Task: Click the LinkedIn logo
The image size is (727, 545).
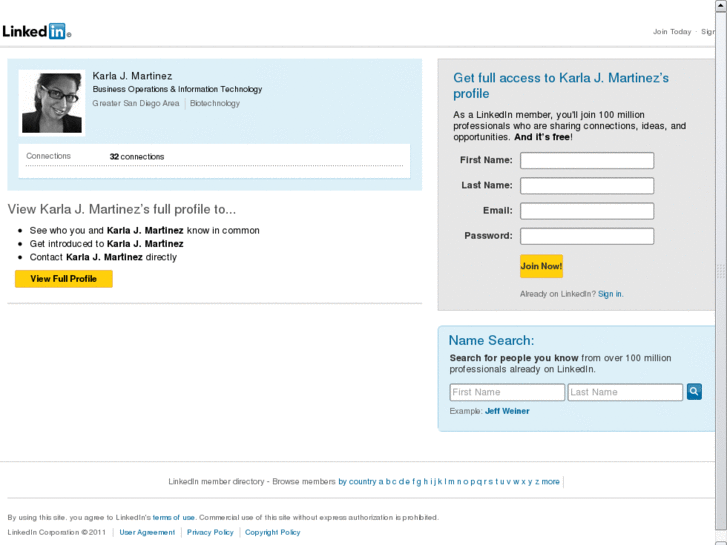Action: click(x=36, y=31)
